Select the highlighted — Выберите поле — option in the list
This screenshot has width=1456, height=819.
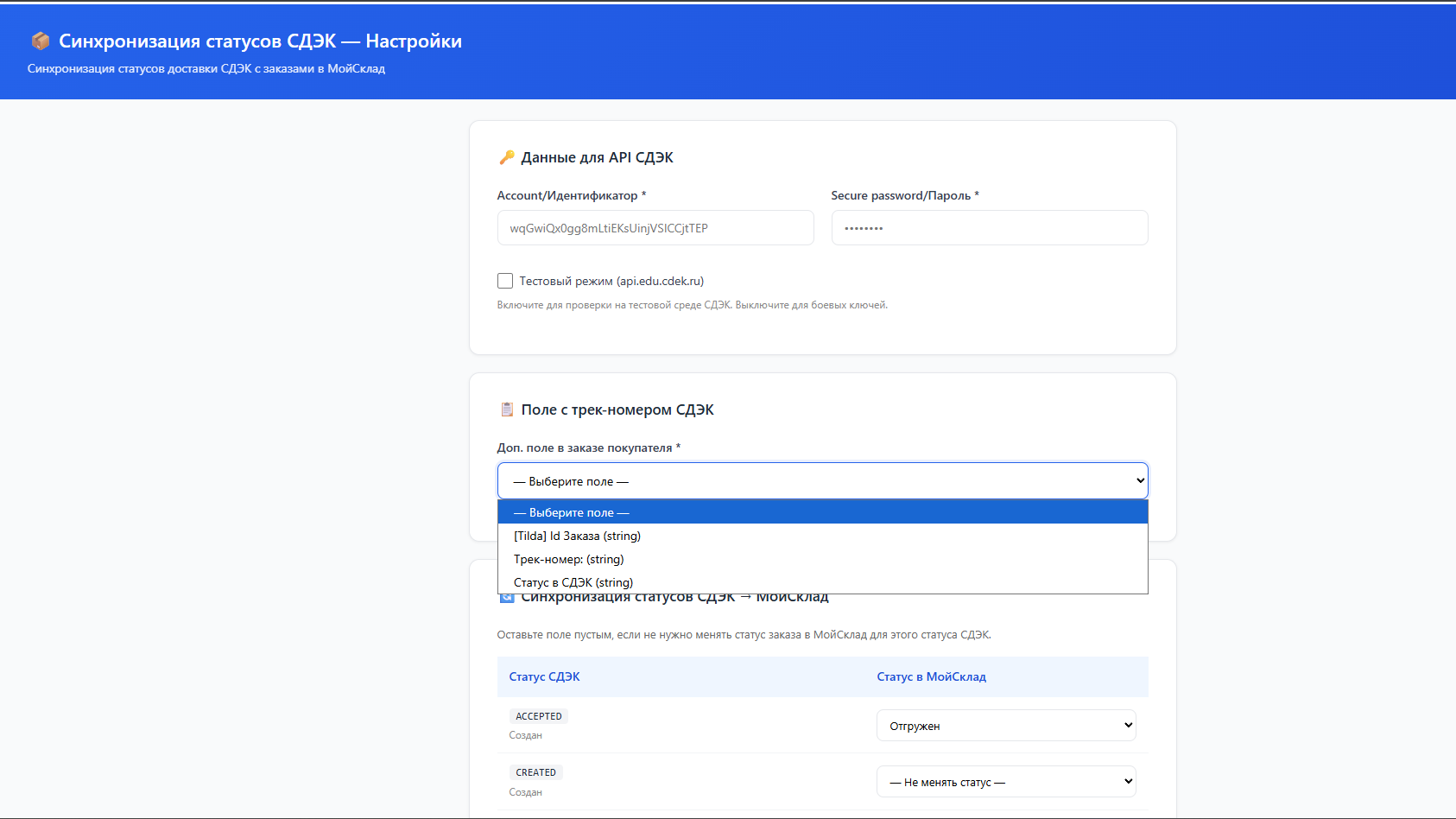[823, 512]
